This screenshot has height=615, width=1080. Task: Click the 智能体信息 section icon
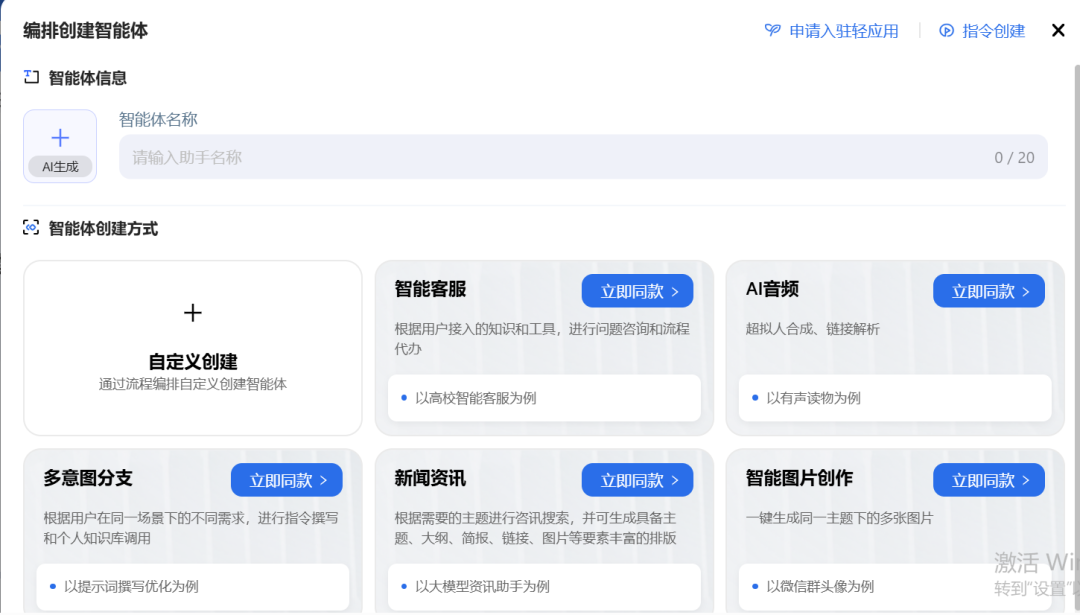[31, 76]
